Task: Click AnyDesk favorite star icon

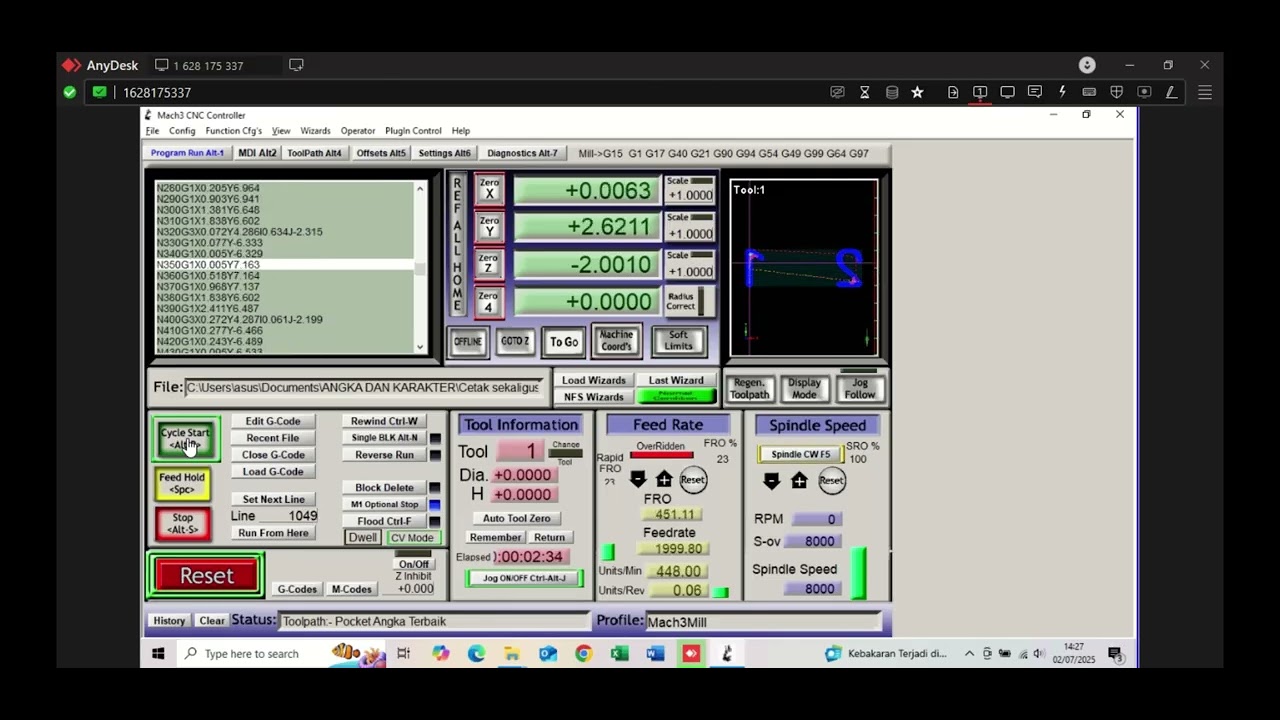Action: click(x=917, y=92)
